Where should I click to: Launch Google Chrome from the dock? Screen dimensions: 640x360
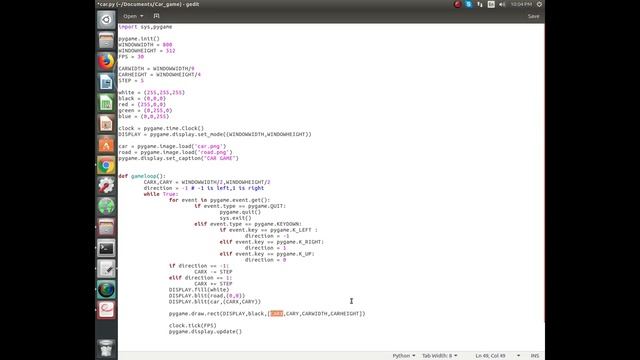(106, 165)
